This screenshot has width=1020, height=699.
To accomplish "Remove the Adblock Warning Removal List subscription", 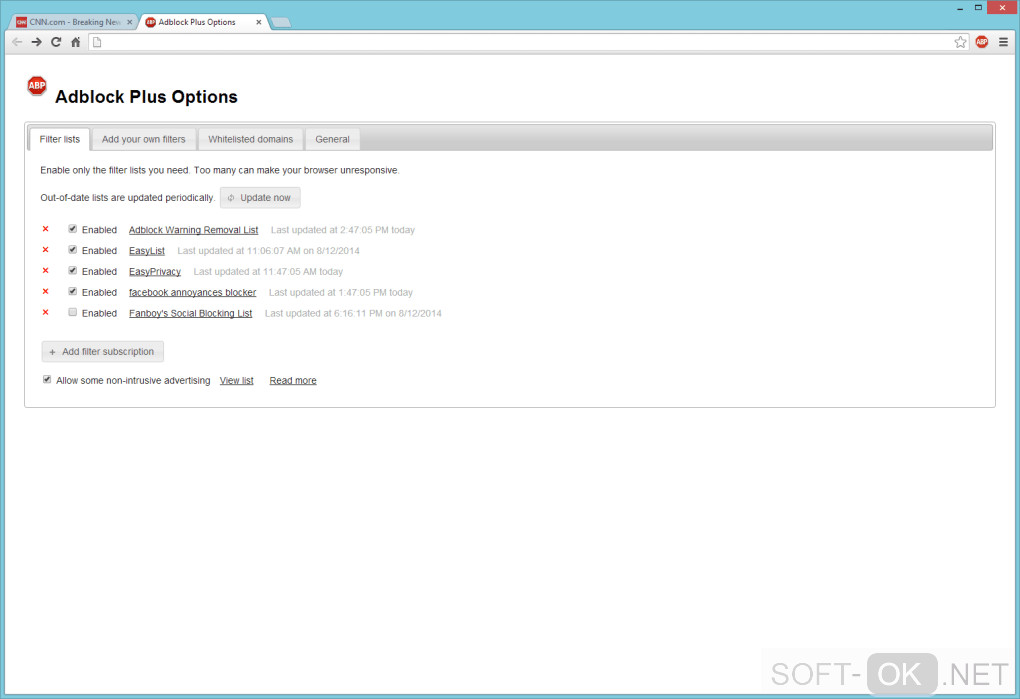I will pyautogui.click(x=46, y=229).
